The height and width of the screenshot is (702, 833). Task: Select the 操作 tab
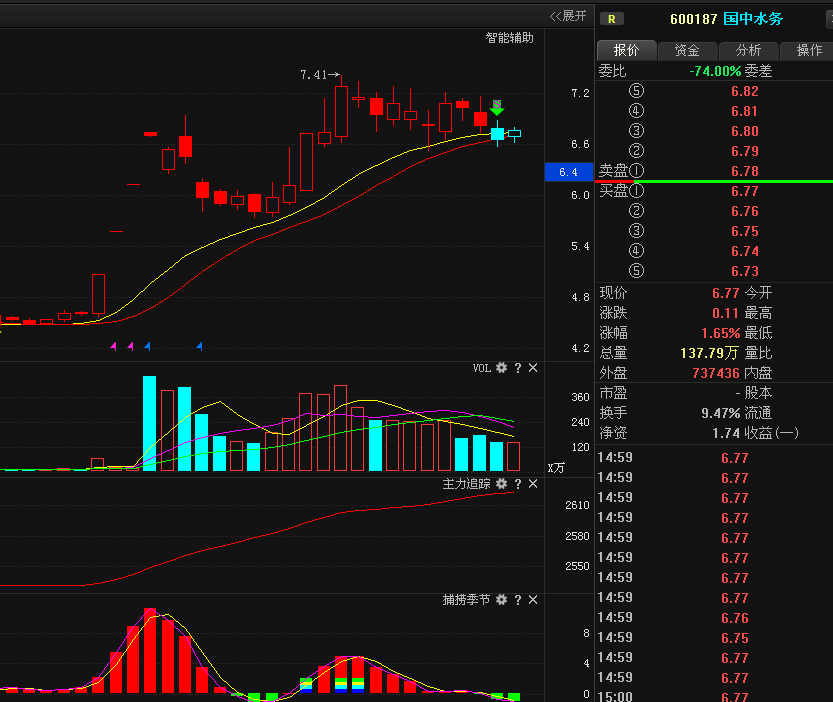click(808, 50)
